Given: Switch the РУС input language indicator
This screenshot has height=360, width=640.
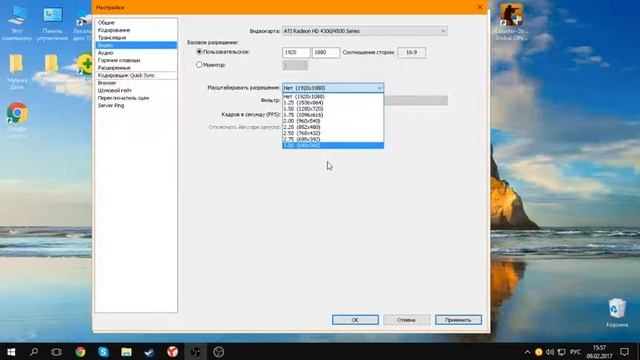Looking at the screenshot, I should [575, 352].
